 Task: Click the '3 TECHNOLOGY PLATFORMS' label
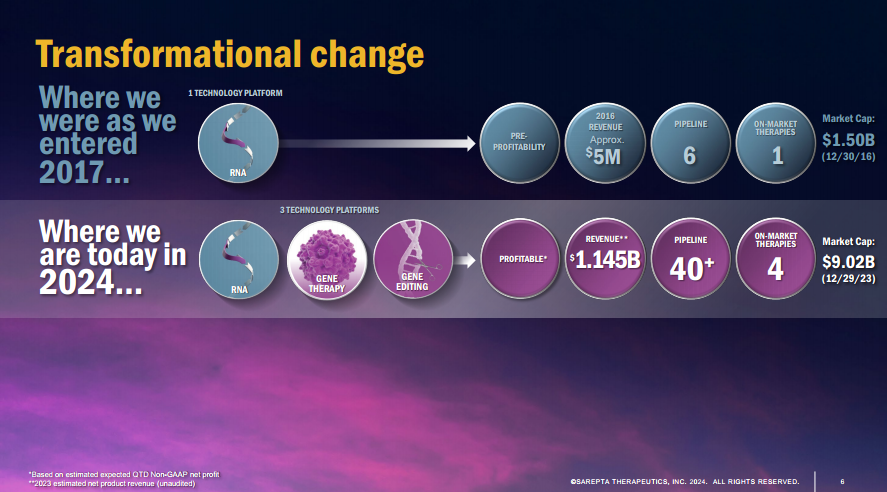pos(329,210)
